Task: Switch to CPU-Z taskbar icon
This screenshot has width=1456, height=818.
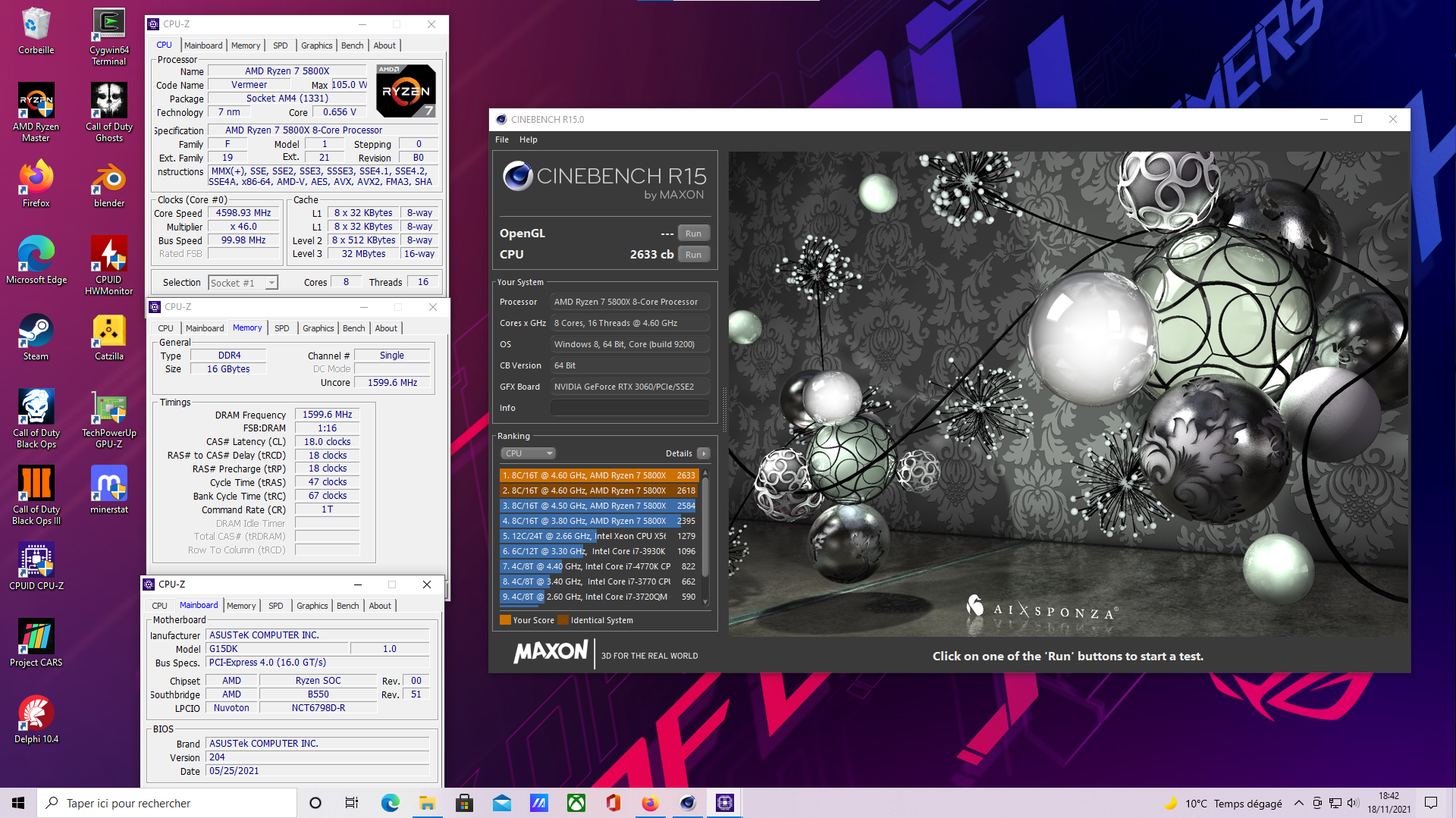Action: (x=725, y=803)
